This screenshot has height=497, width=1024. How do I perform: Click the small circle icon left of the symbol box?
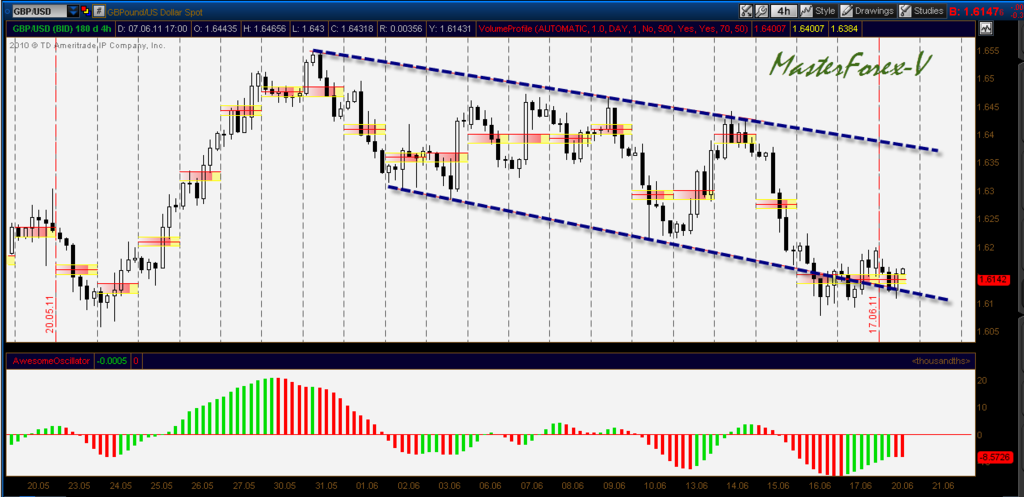point(9,11)
